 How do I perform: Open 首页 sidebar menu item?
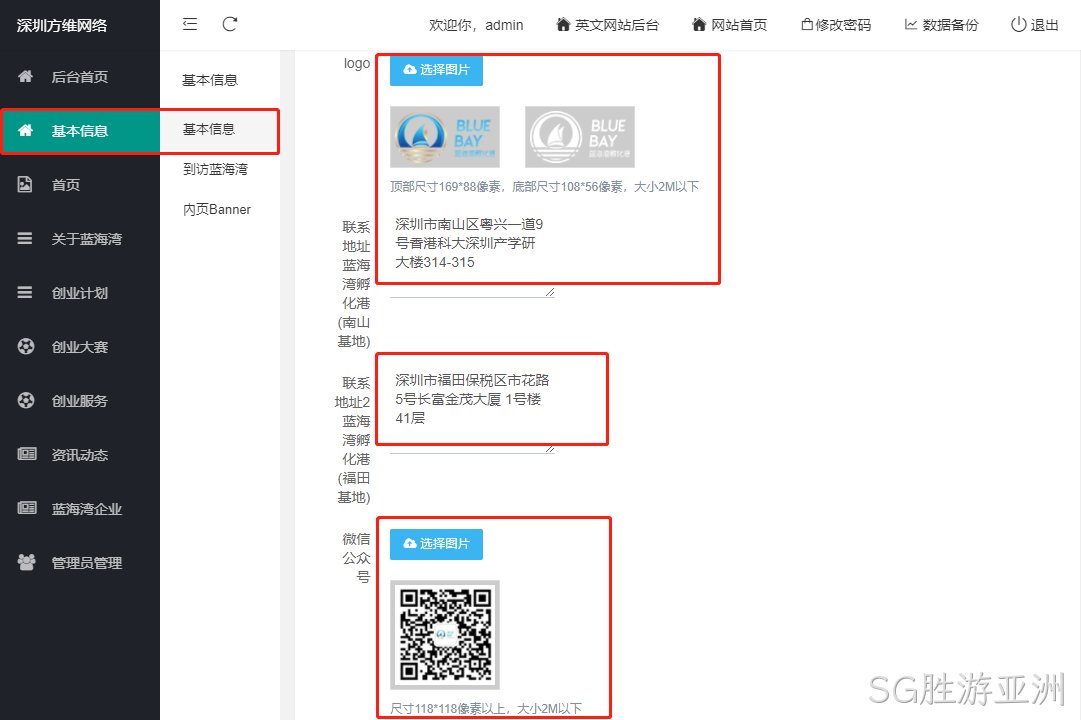(x=80, y=184)
